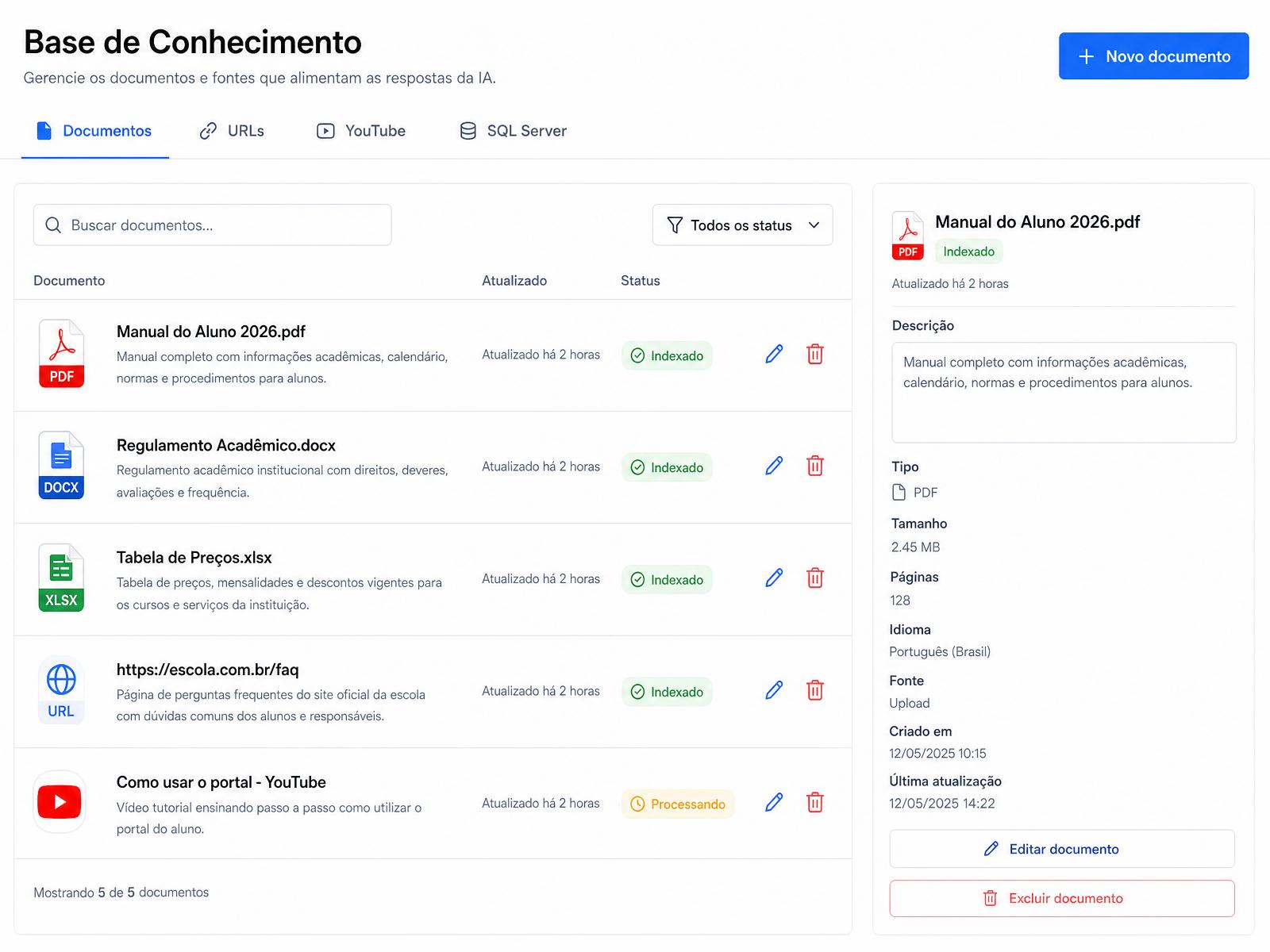Select Como usar o portal - YouTube title

[x=221, y=782]
